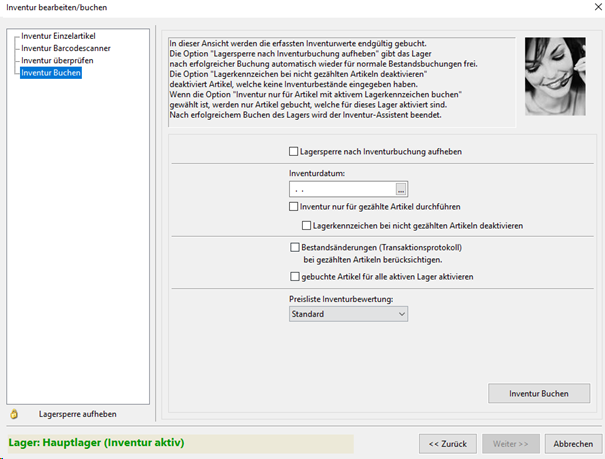Click the Preisliste Inventurbewertung: label
The height and width of the screenshot is (459, 605).
pos(341,299)
